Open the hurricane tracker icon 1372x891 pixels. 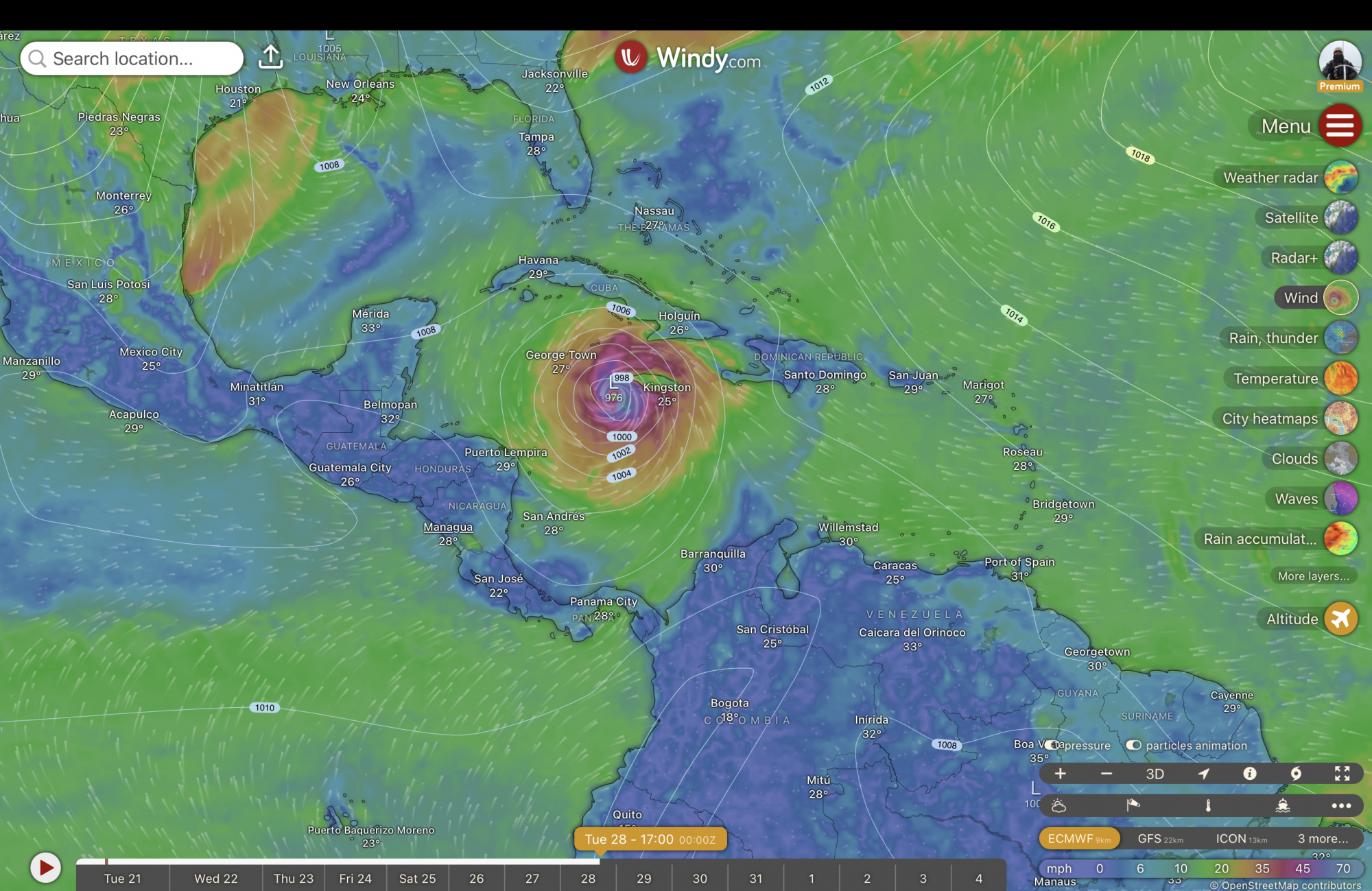[x=1296, y=774]
